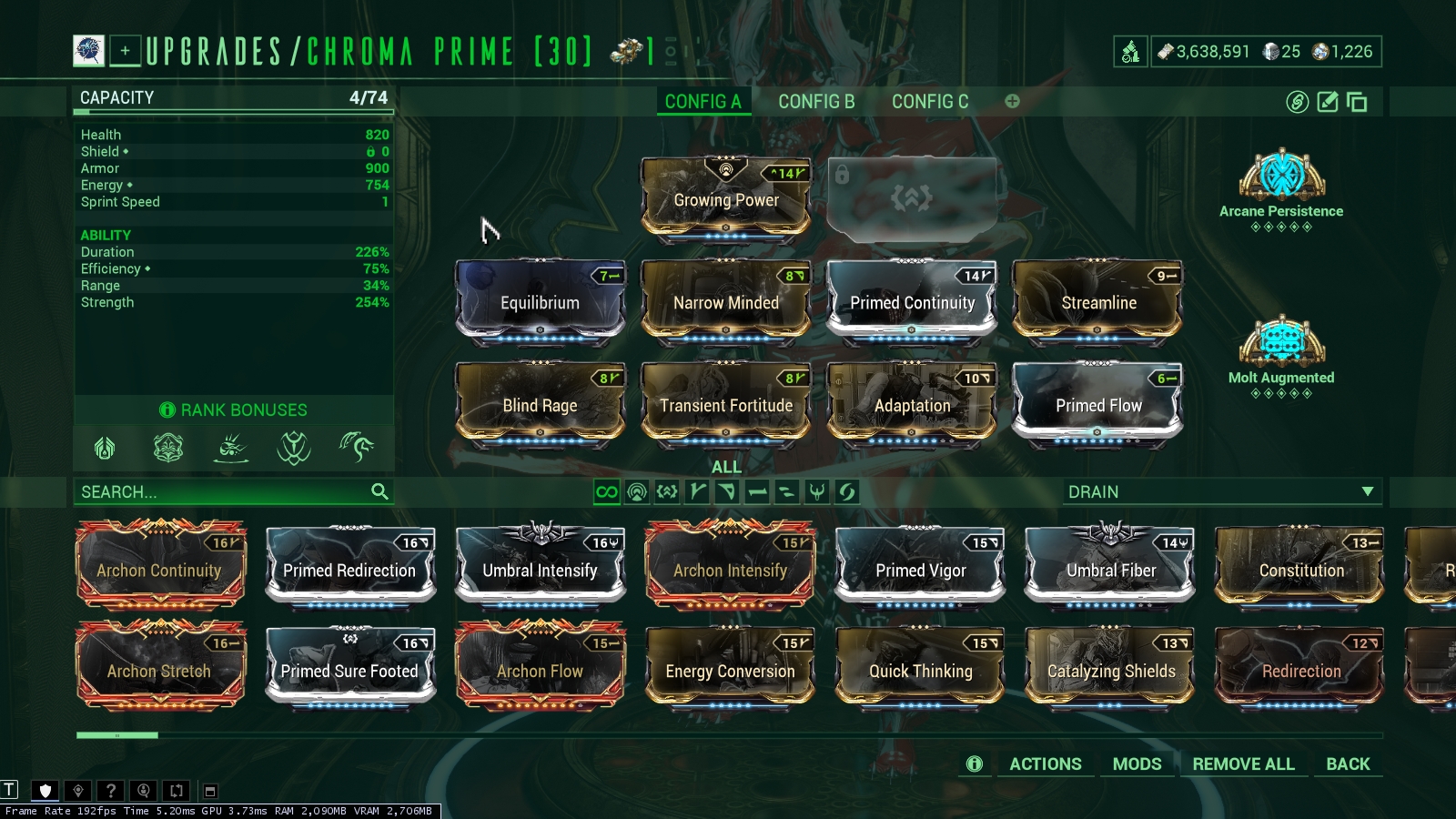1456x819 pixels.
Task: Click the plus to add a config
Action: click(1012, 101)
